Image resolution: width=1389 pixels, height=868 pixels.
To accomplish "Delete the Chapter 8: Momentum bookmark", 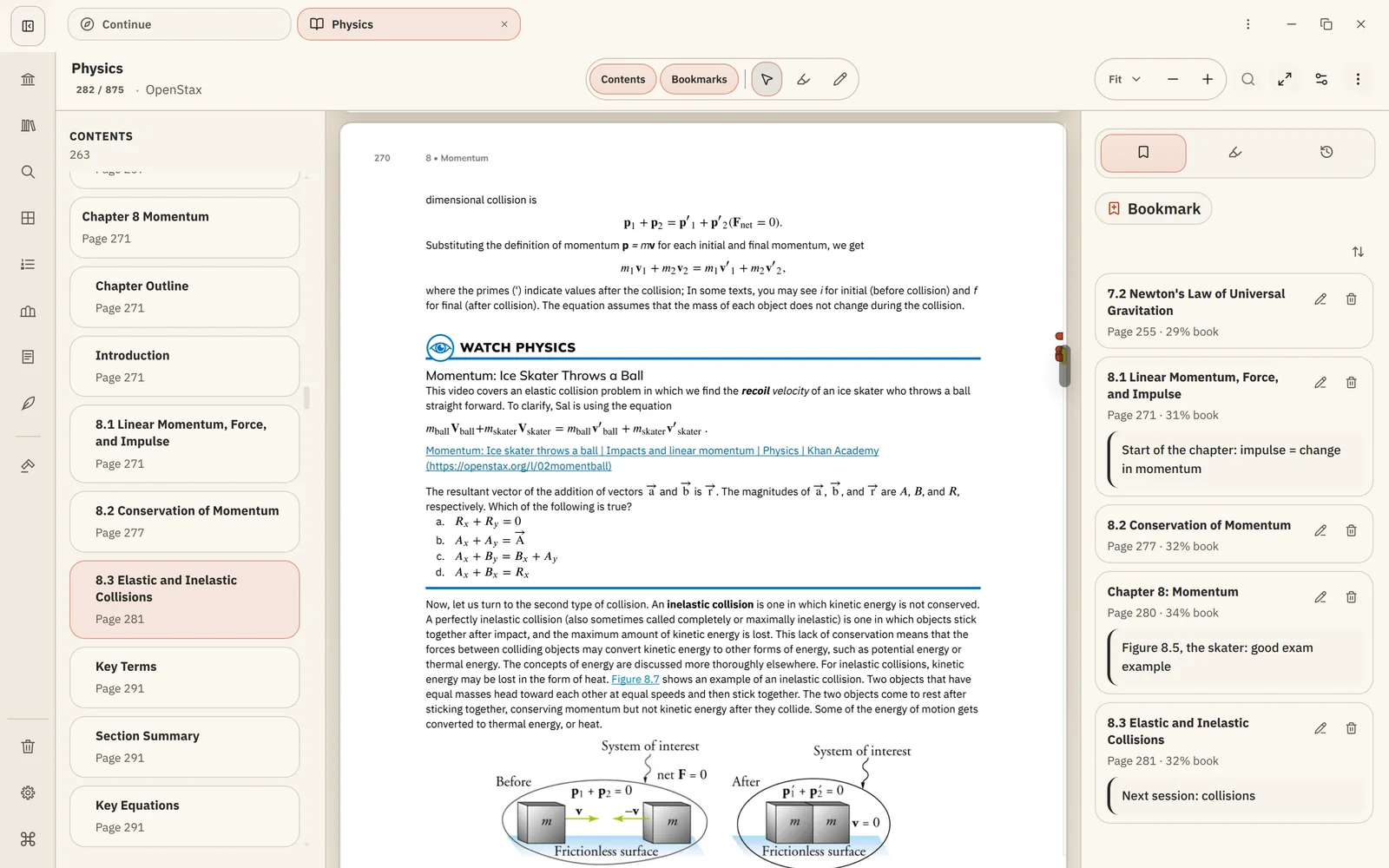I will (x=1352, y=597).
